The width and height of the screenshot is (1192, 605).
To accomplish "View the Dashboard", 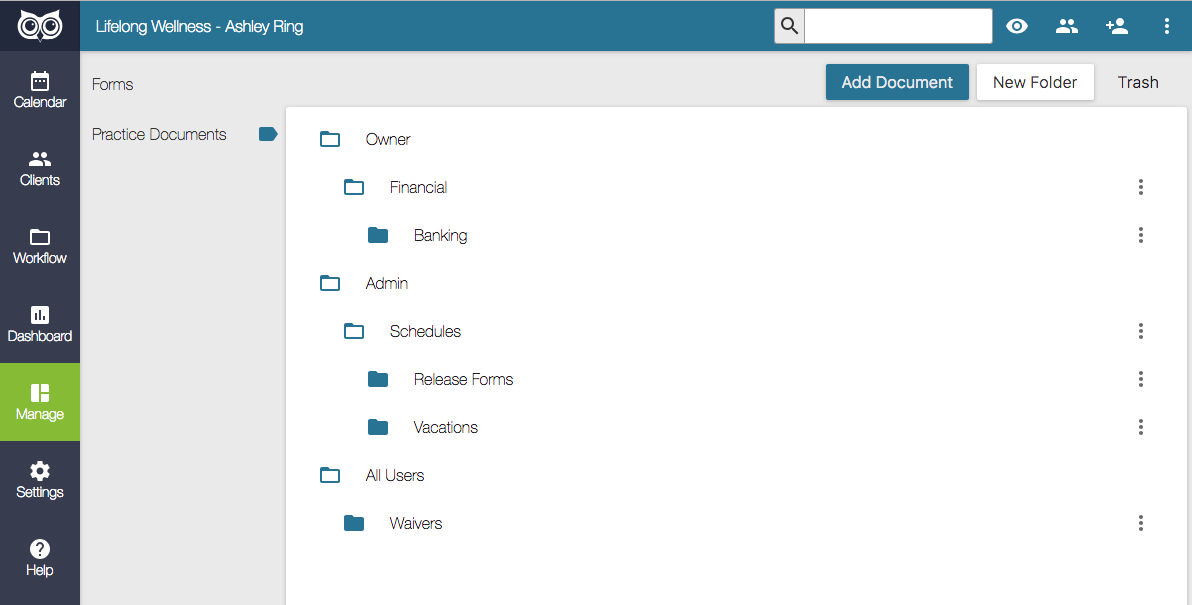I will pos(40,323).
